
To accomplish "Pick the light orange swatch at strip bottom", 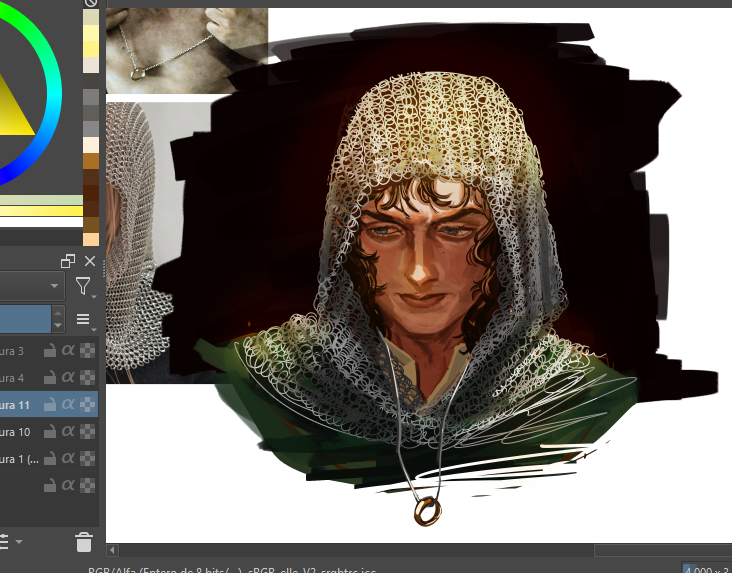I will tap(91, 239).
